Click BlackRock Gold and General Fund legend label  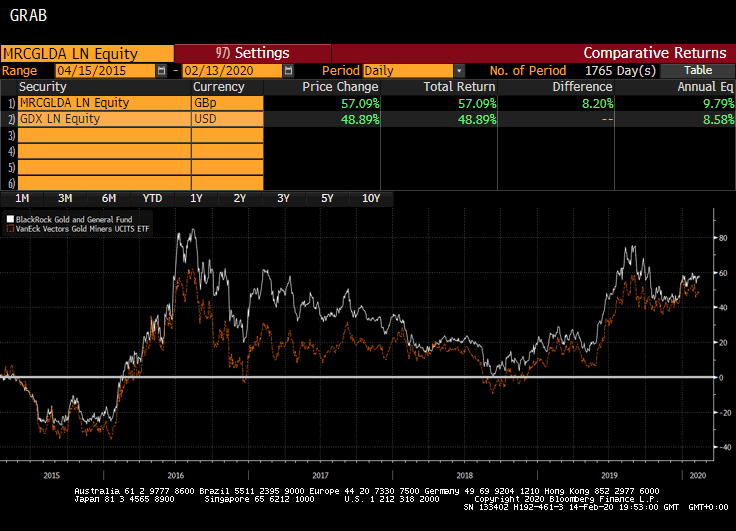click(x=74, y=219)
